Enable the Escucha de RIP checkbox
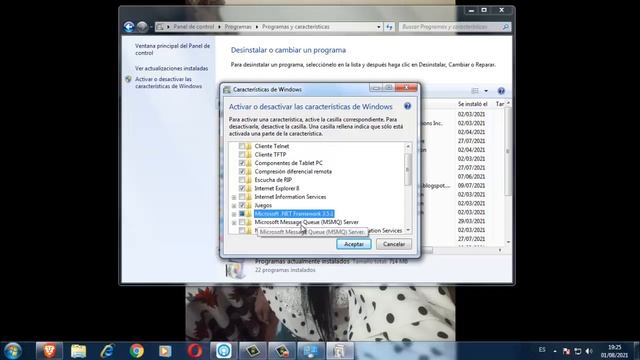 pos(242,180)
